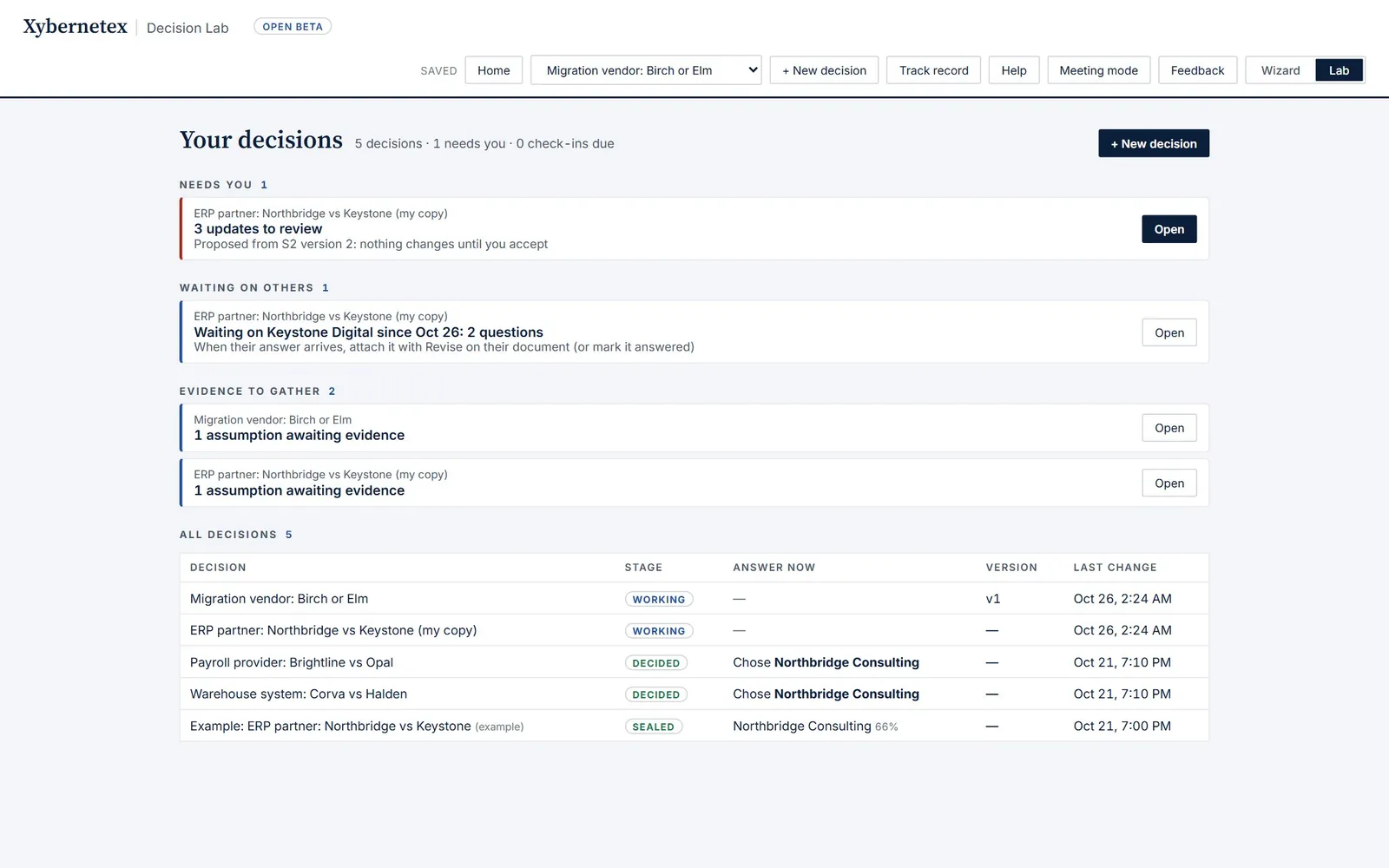Screen dimensions: 1389x868
Task: Select ERP partner (my copy) table row
Action: [694, 630]
